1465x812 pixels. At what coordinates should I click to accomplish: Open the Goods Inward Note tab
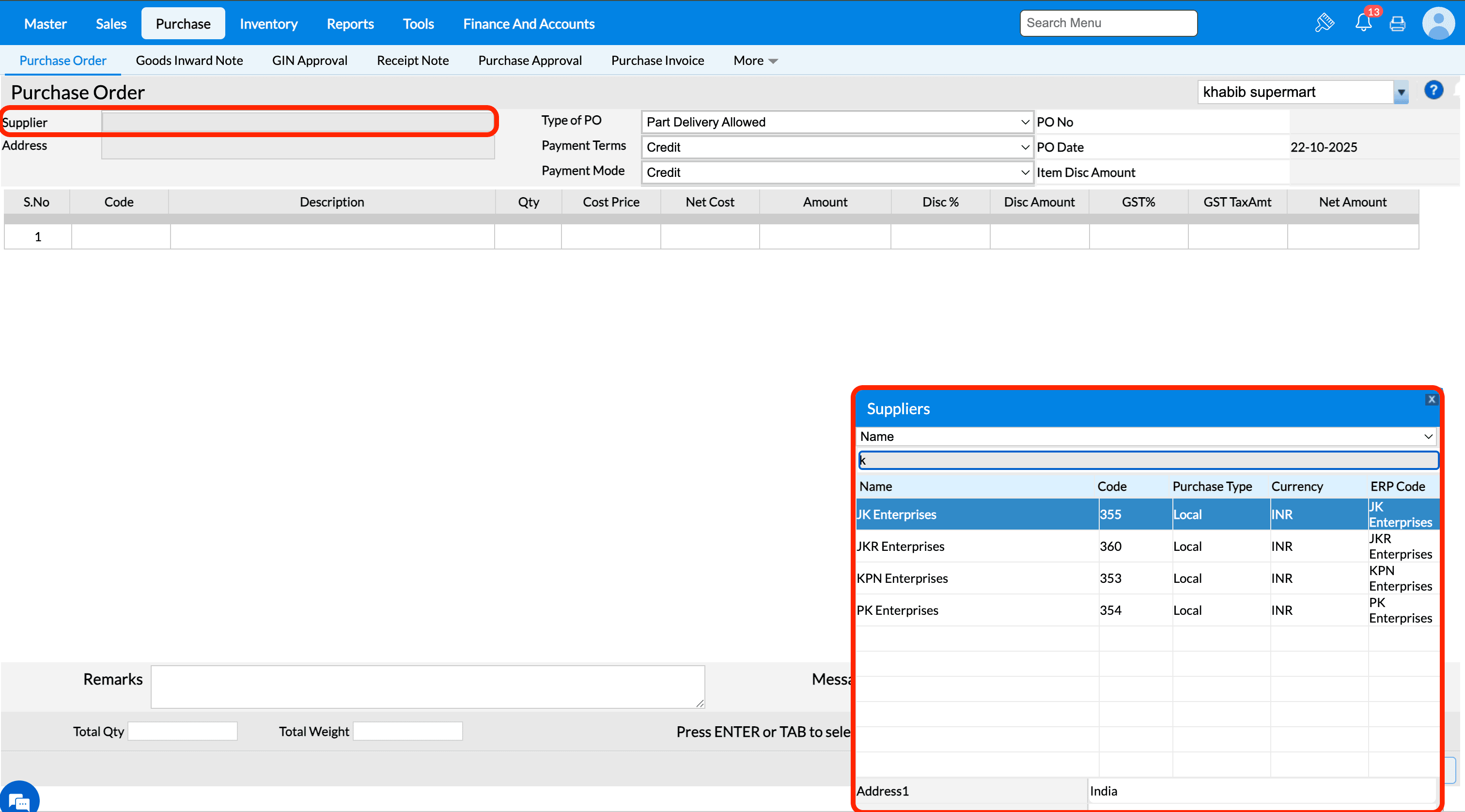[x=189, y=61]
